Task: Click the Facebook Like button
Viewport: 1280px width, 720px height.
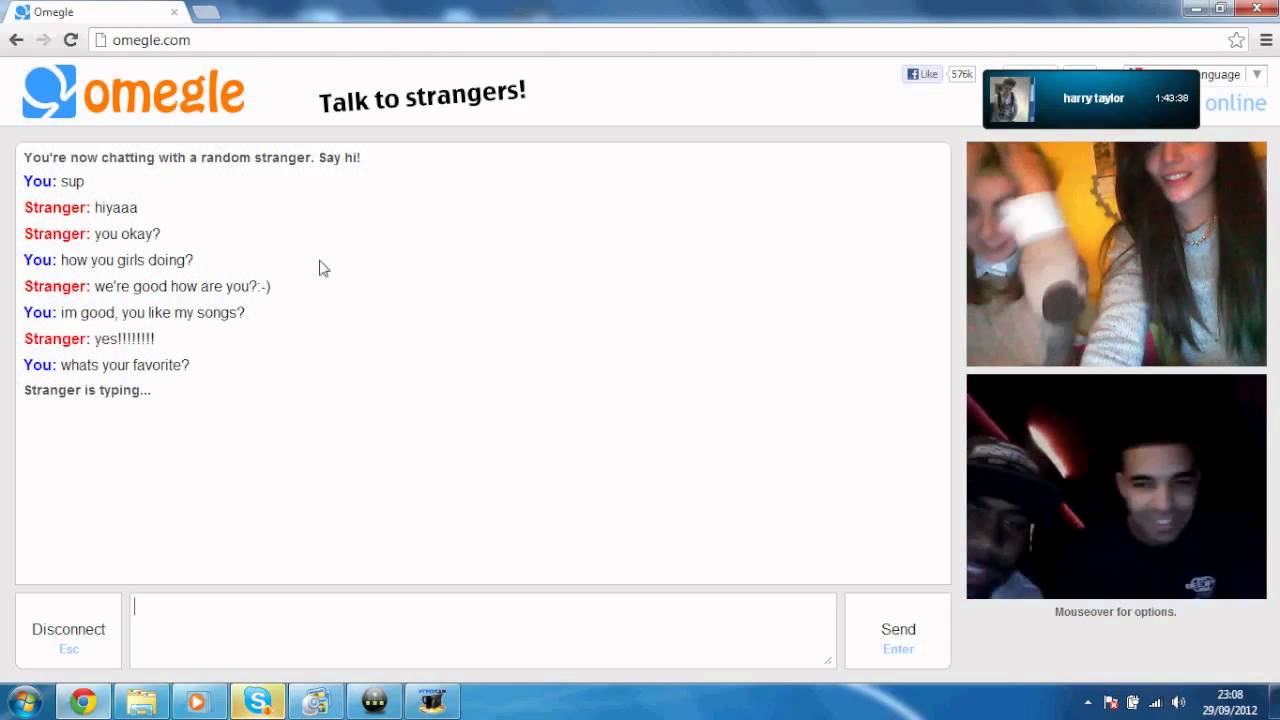Action: pos(922,74)
